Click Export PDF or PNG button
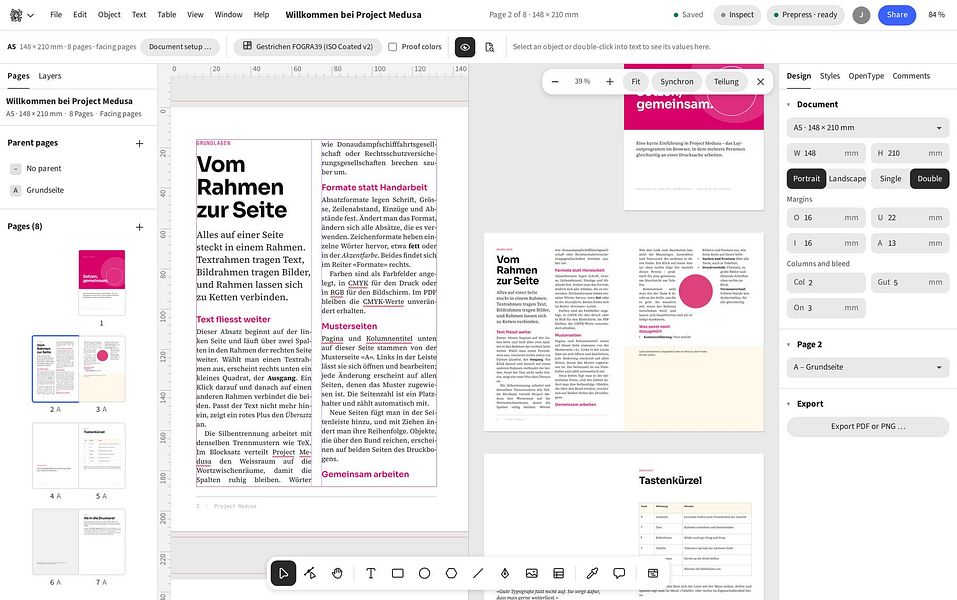Image resolution: width=957 pixels, height=600 pixels. 868,427
